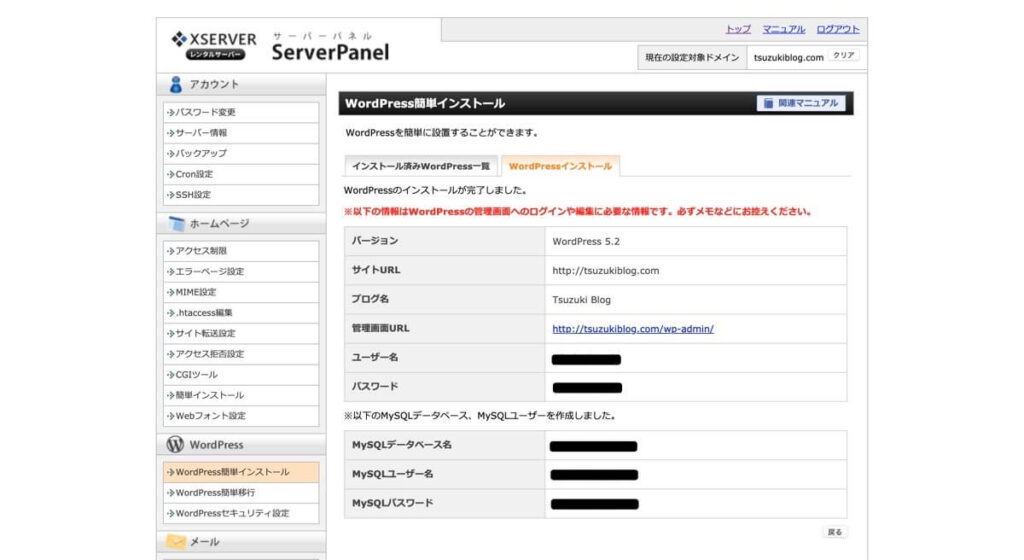Select the WordPressインストール tab

pos(560,166)
